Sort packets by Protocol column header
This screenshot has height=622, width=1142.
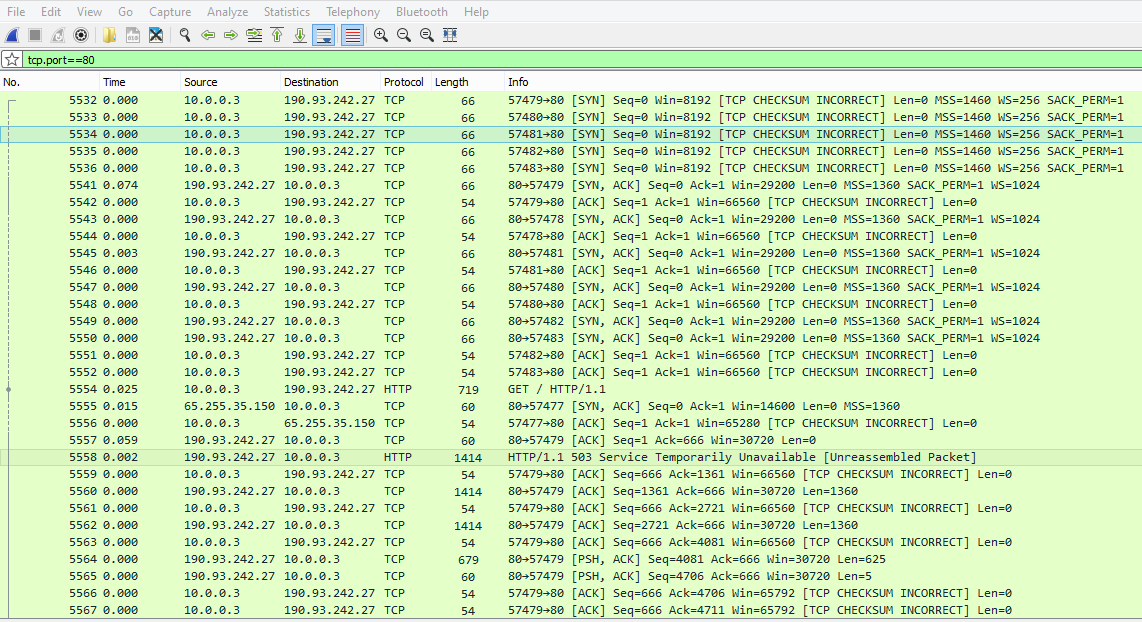pyautogui.click(x=403, y=82)
